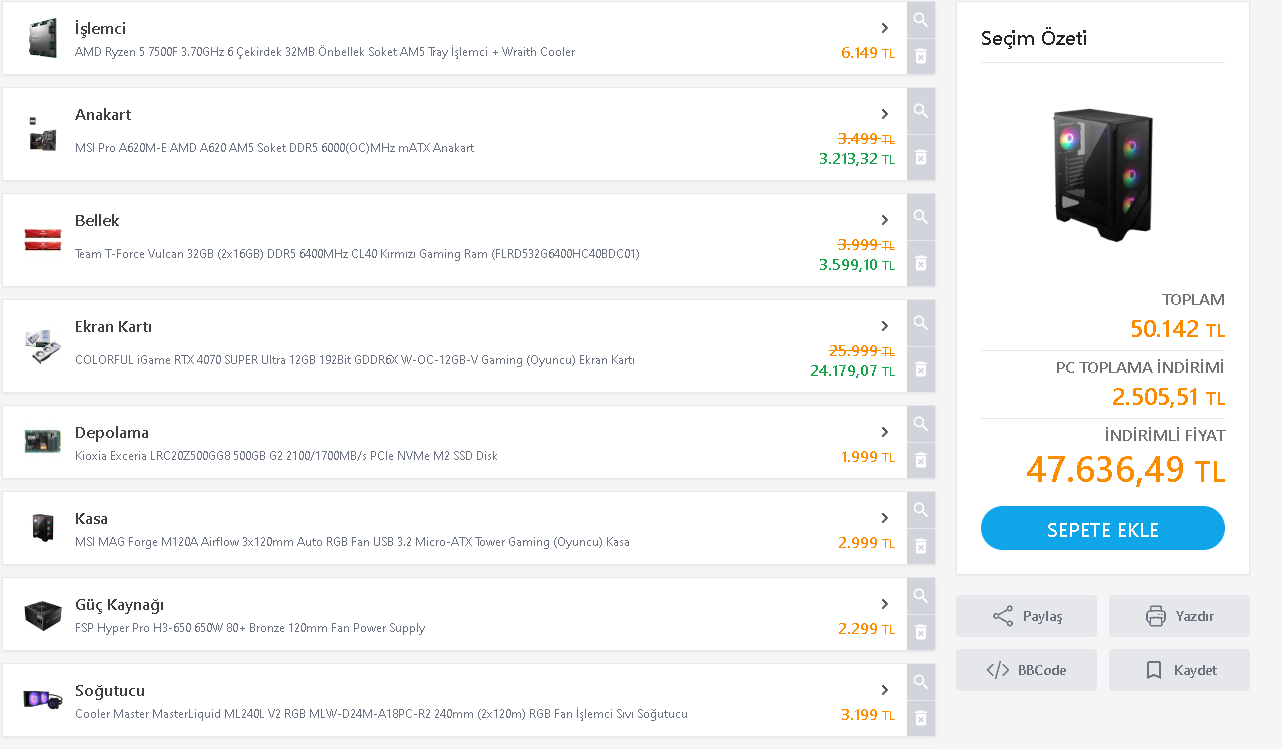Click the large case image in Seçim Özeti
This screenshot has height=749, width=1282.
click(1103, 175)
